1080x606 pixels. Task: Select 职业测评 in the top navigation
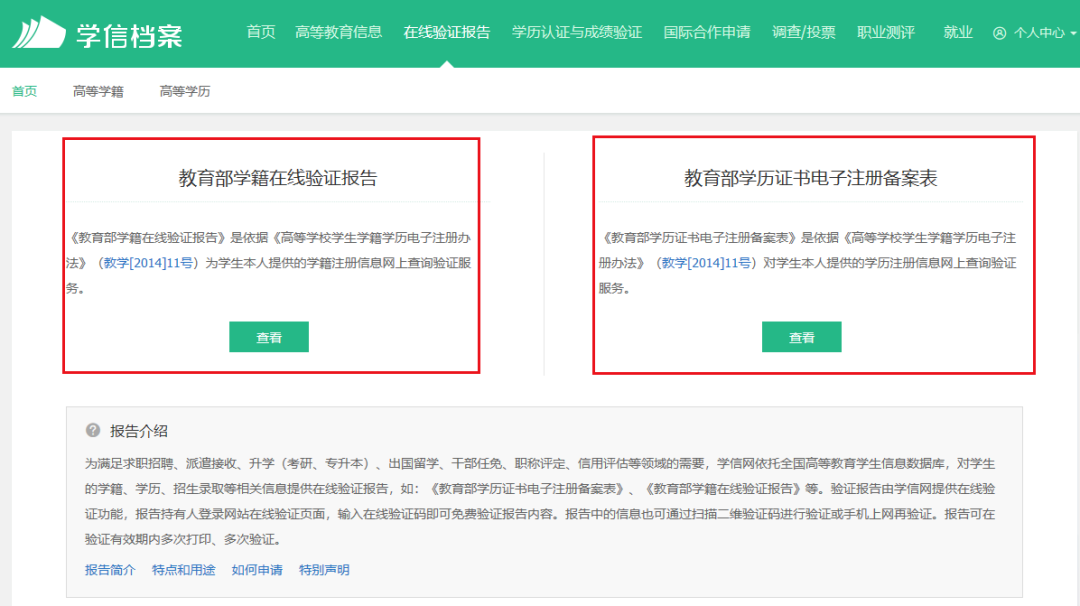tap(886, 32)
